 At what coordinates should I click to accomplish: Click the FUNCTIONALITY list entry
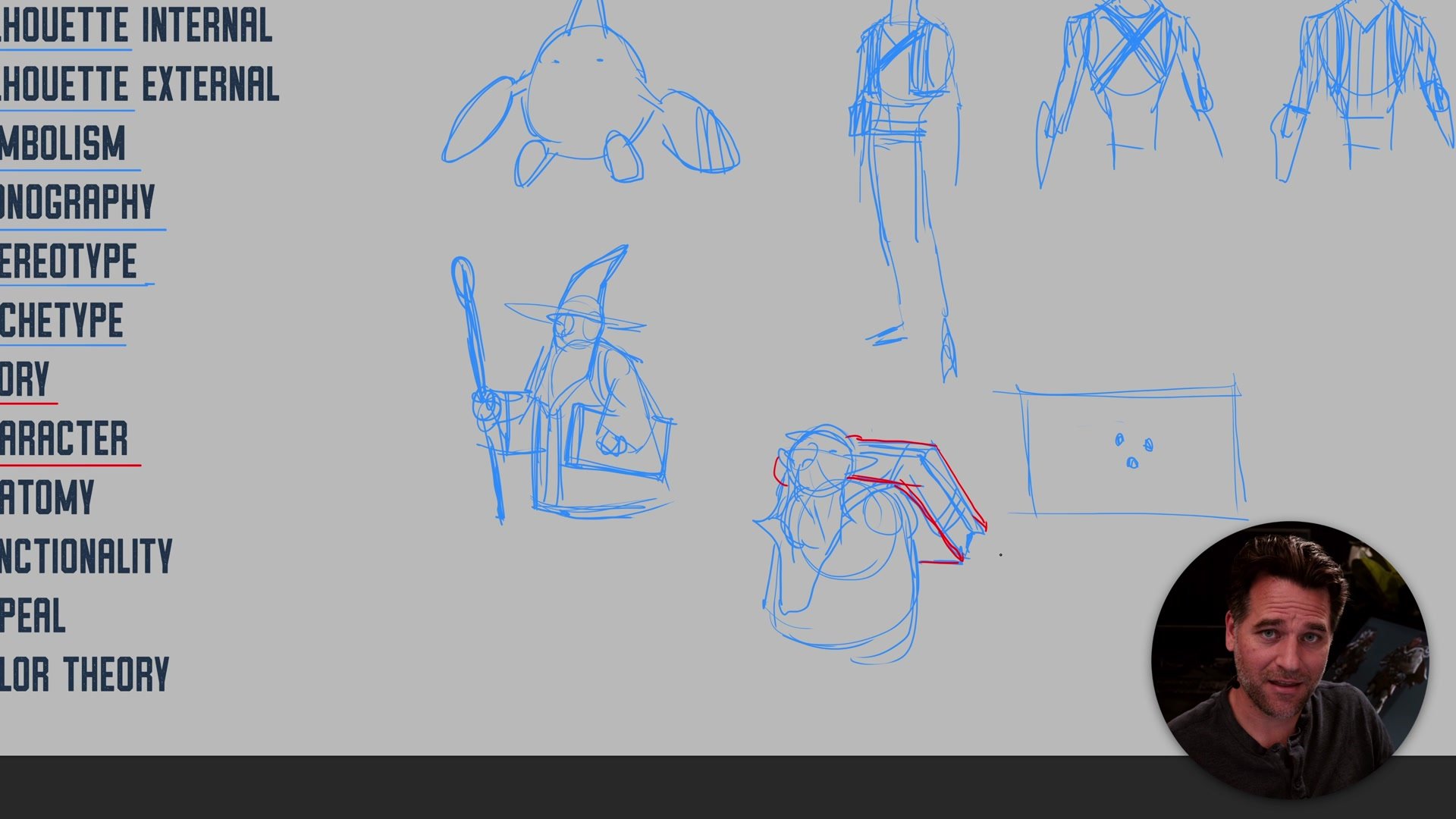coord(86,557)
